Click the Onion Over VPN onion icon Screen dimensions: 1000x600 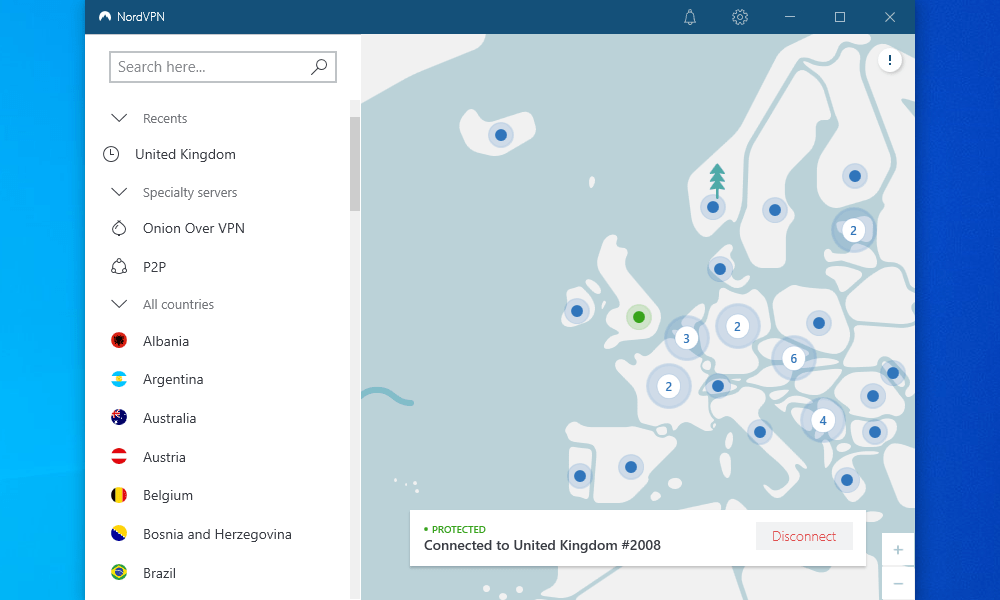pyautogui.click(x=119, y=228)
